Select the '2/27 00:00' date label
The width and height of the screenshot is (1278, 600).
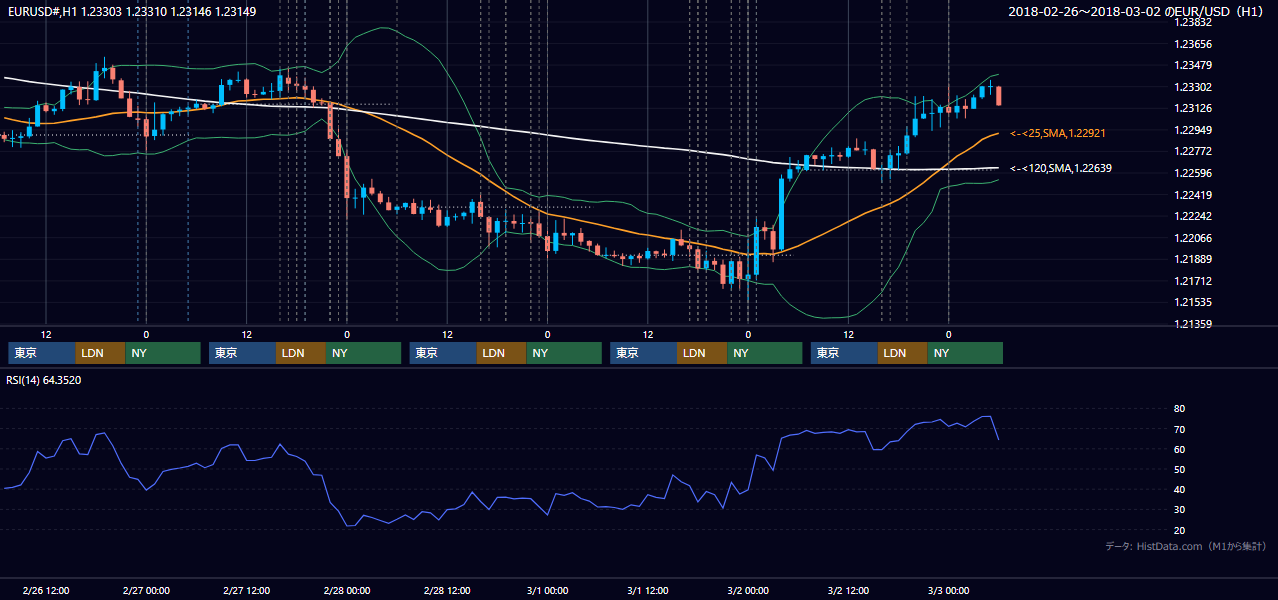pyautogui.click(x=146, y=591)
